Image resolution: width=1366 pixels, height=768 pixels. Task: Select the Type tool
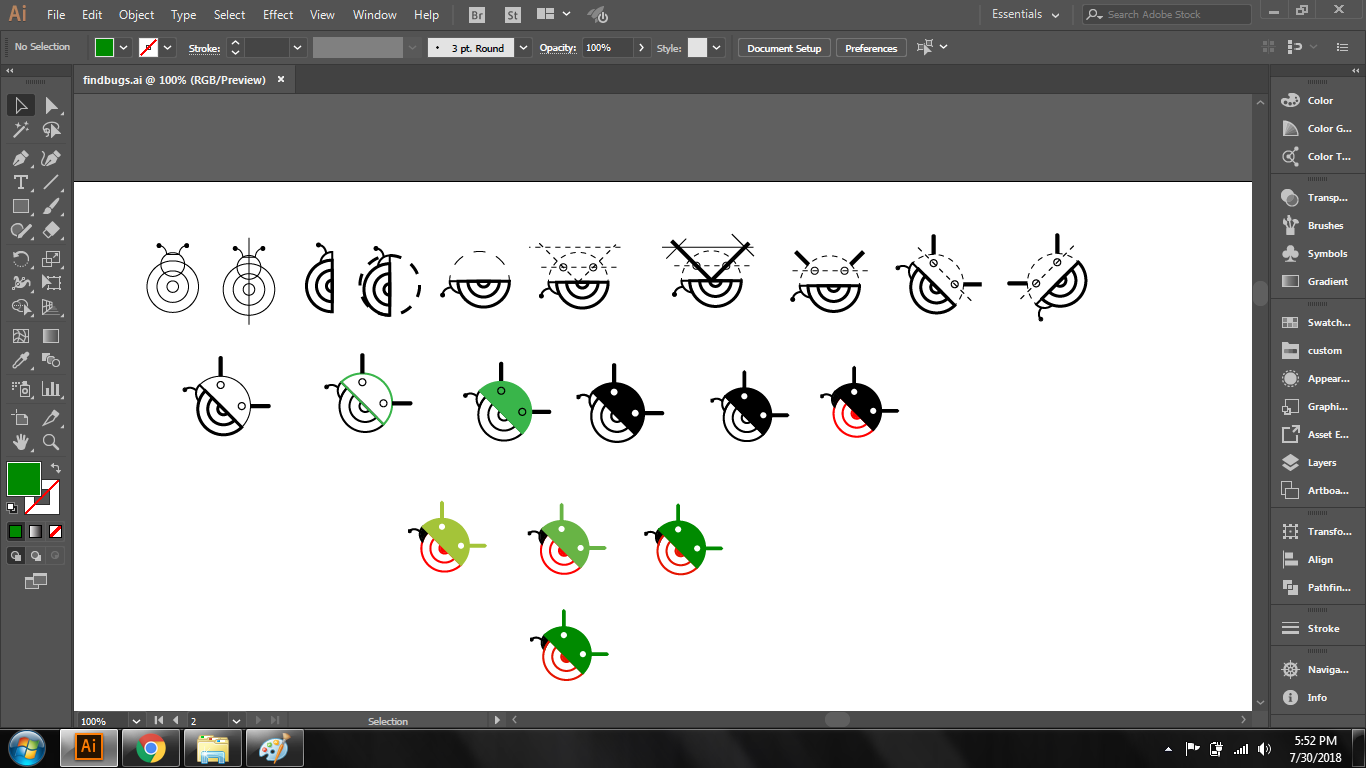20,182
